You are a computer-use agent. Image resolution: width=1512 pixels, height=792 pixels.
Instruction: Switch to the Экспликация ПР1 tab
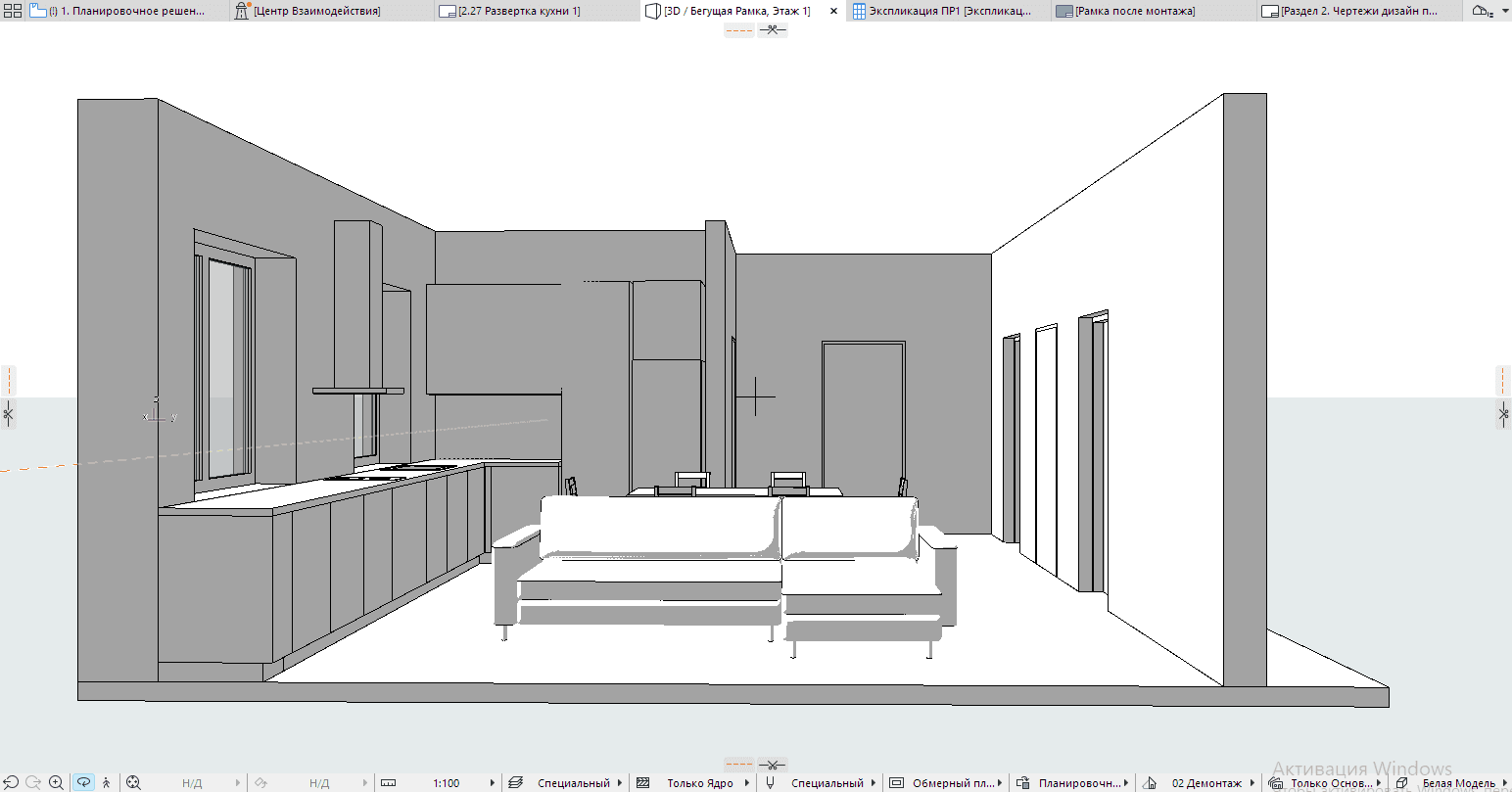pos(949,11)
